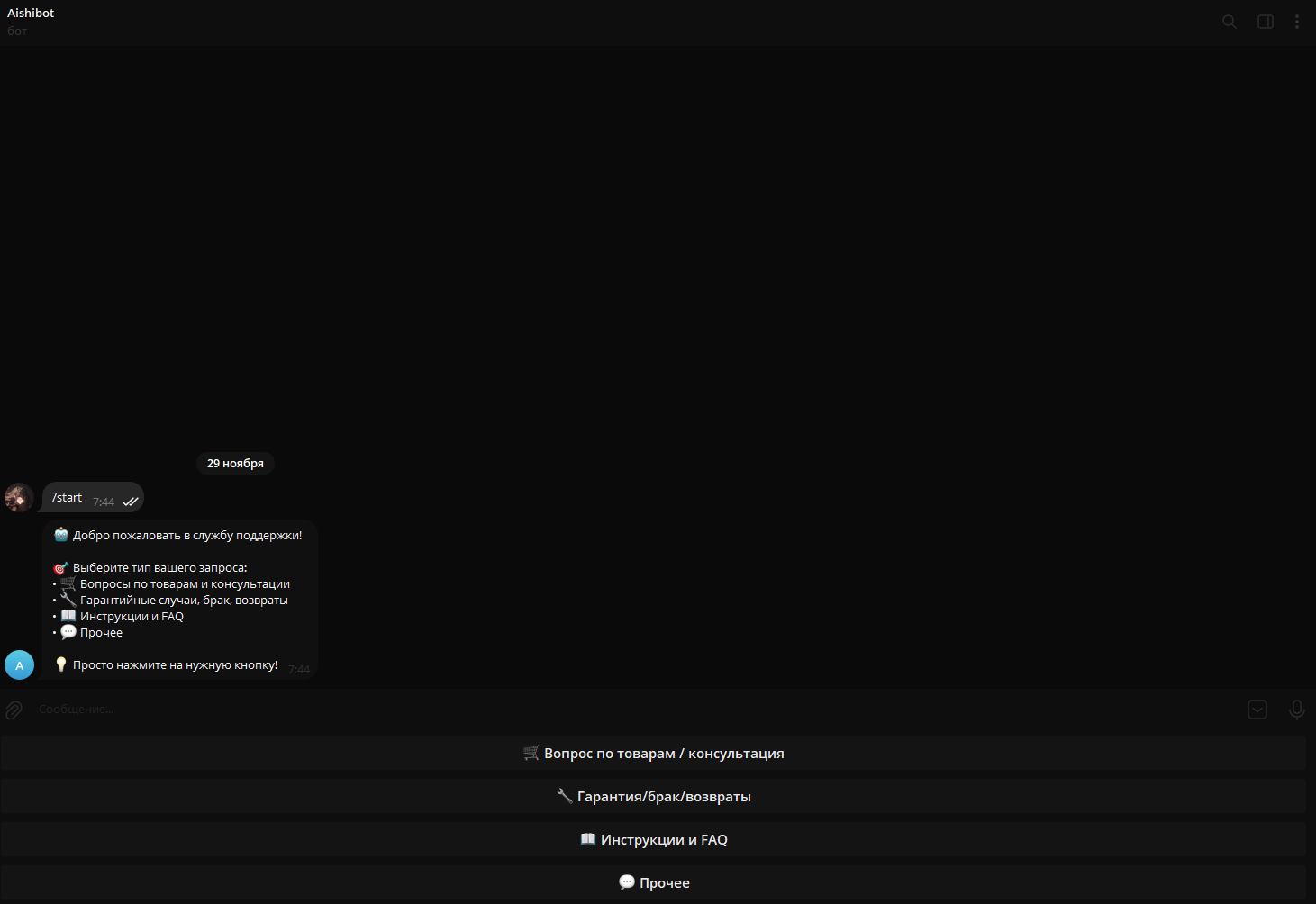The height and width of the screenshot is (904, 1316).
Task: Choose the Гарантия/брак/возвраты keyboard button
Action: pyautogui.click(x=653, y=797)
